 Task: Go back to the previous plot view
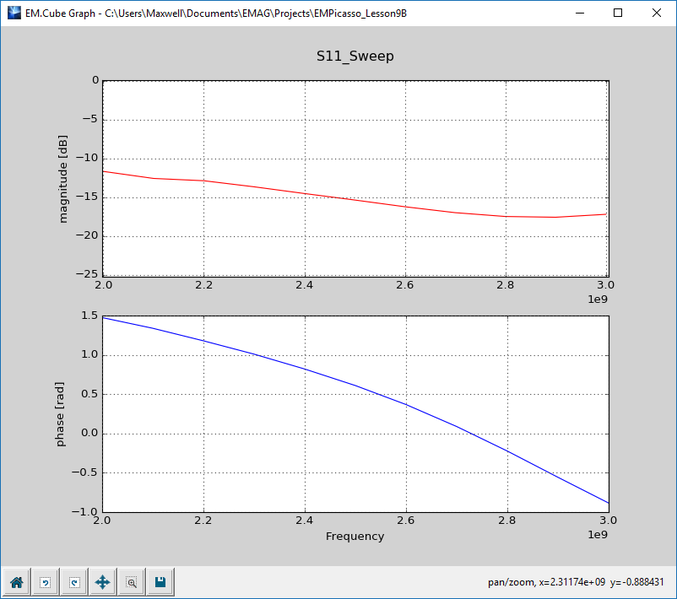[45, 582]
